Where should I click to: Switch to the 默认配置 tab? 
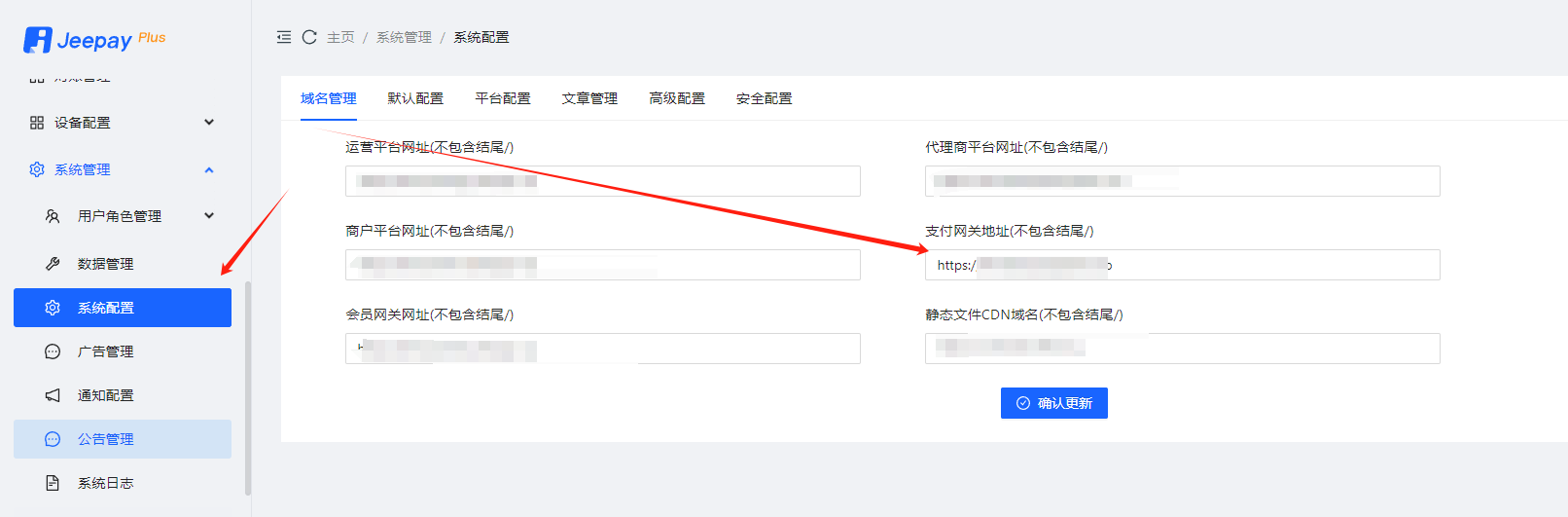pyautogui.click(x=415, y=98)
